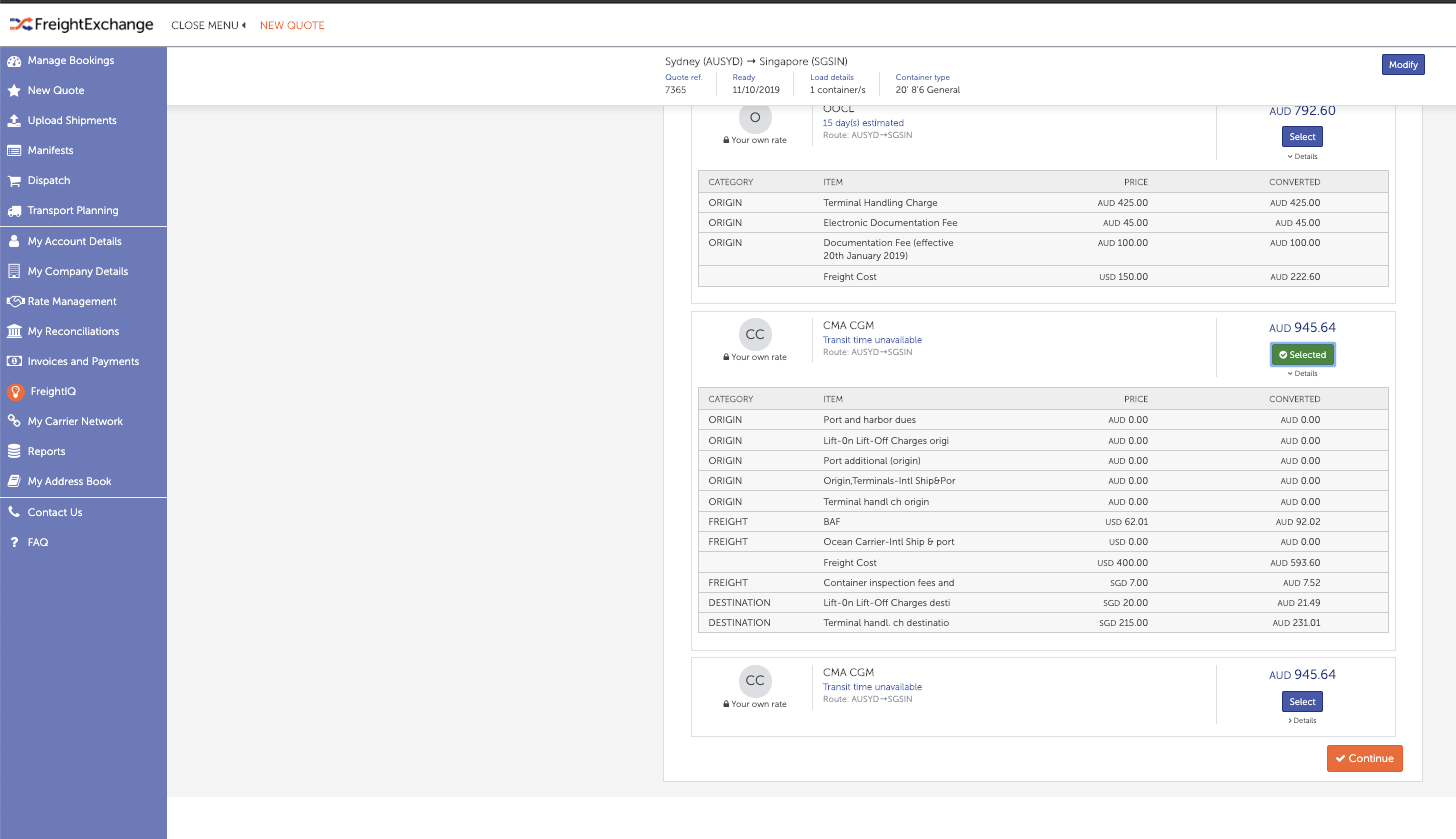Click the Transport Planning truck icon
Viewport: 1456px width, 839px height.
click(14, 211)
